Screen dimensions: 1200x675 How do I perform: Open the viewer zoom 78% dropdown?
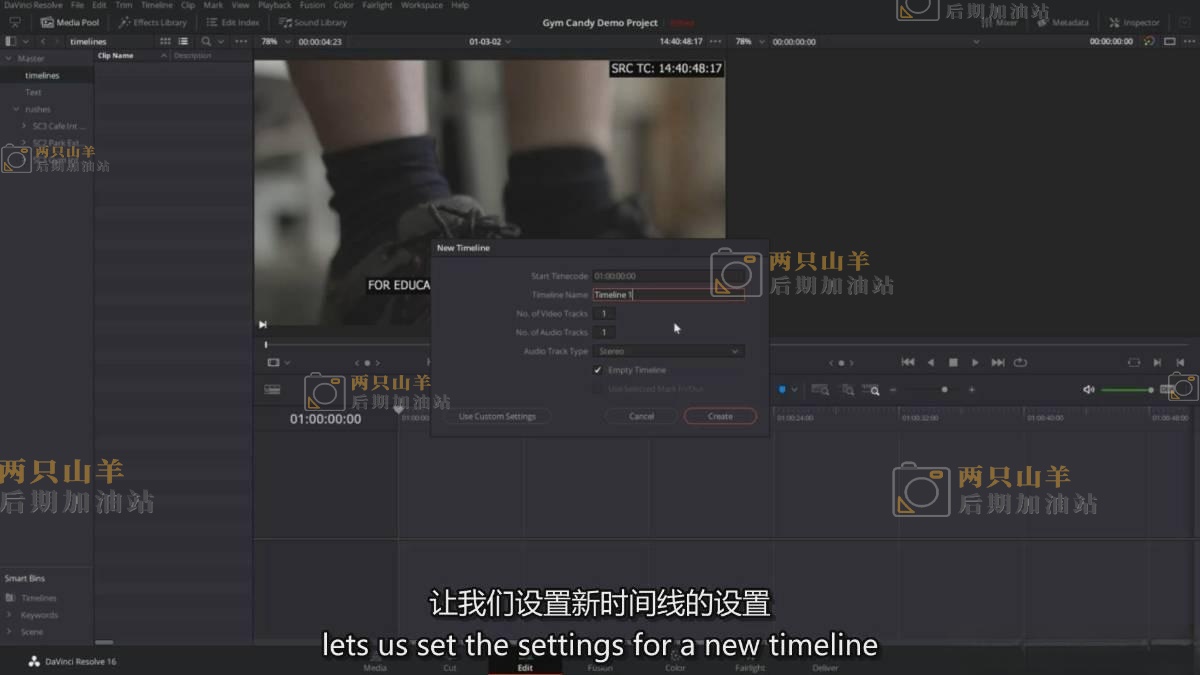[275, 41]
